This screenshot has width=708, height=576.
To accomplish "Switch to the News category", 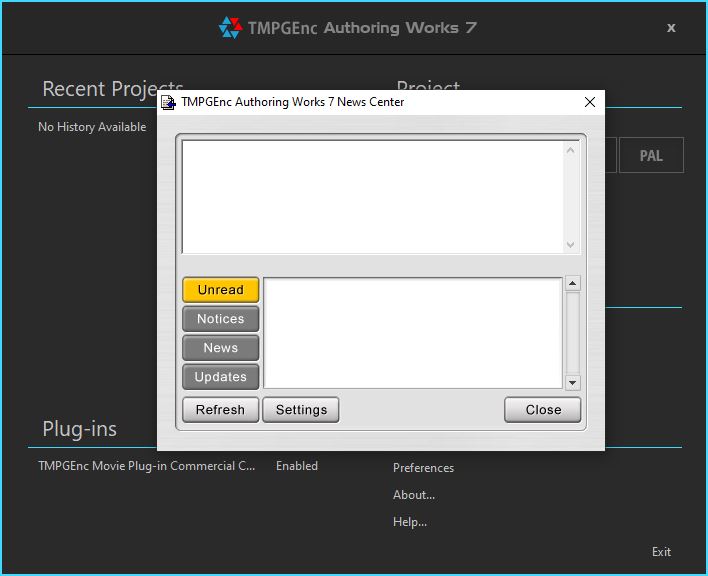I will tap(221, 348).
